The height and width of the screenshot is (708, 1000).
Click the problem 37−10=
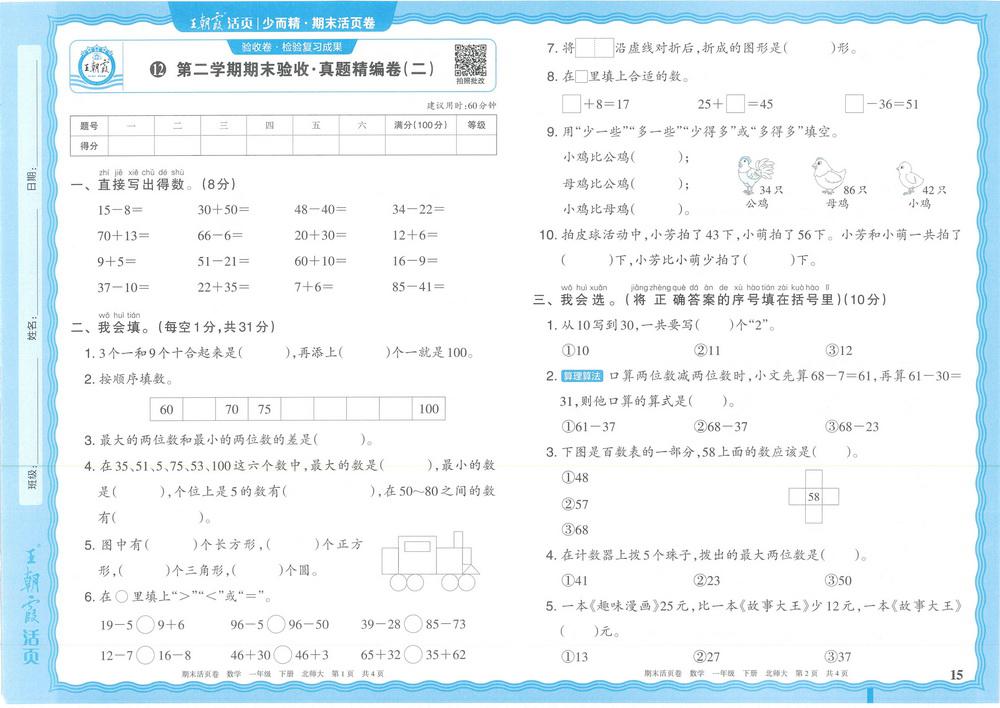tap(123, 288)
